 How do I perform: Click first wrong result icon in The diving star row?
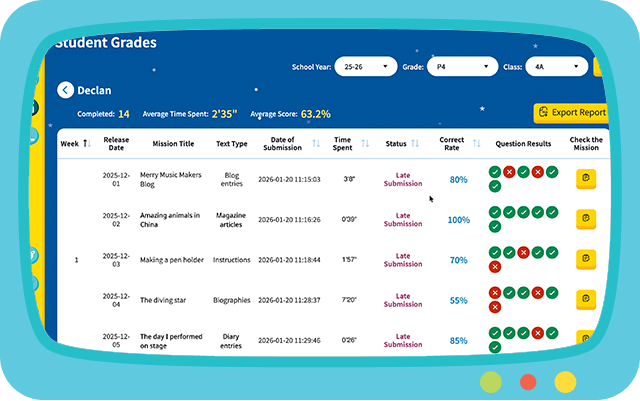495,293
